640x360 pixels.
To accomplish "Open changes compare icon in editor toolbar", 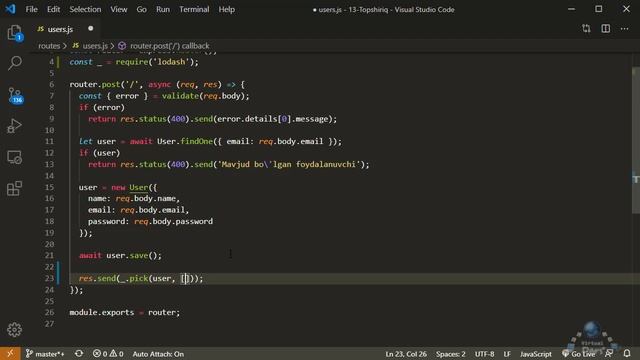I will [x=586, y=29].
